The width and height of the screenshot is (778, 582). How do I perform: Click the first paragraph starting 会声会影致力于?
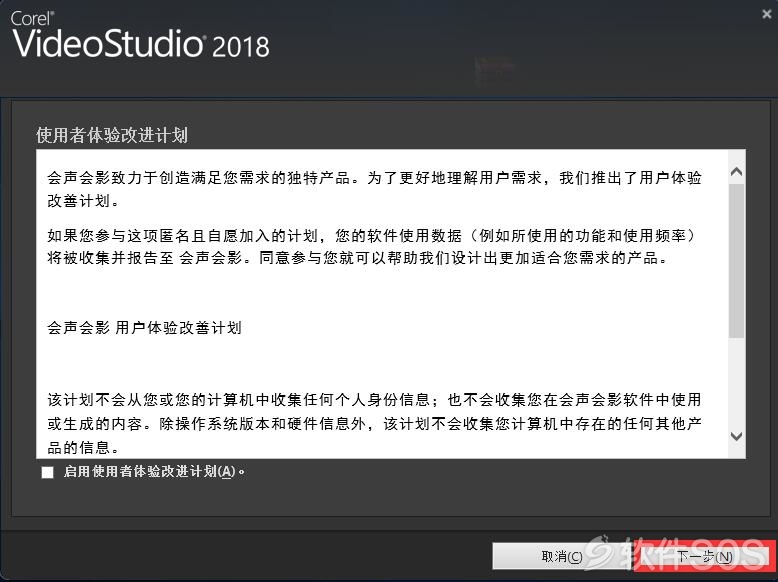(x=374, y=189)
